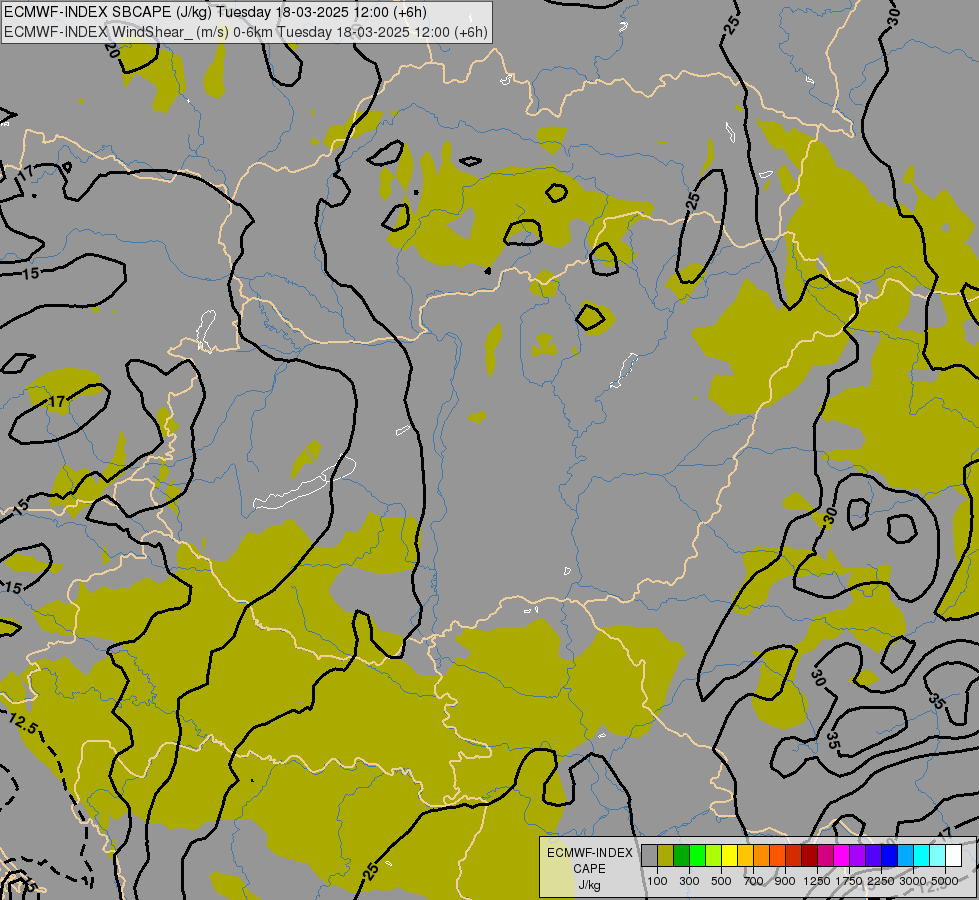Select the pure yellow legend swatch

click(x=729, y=855)
